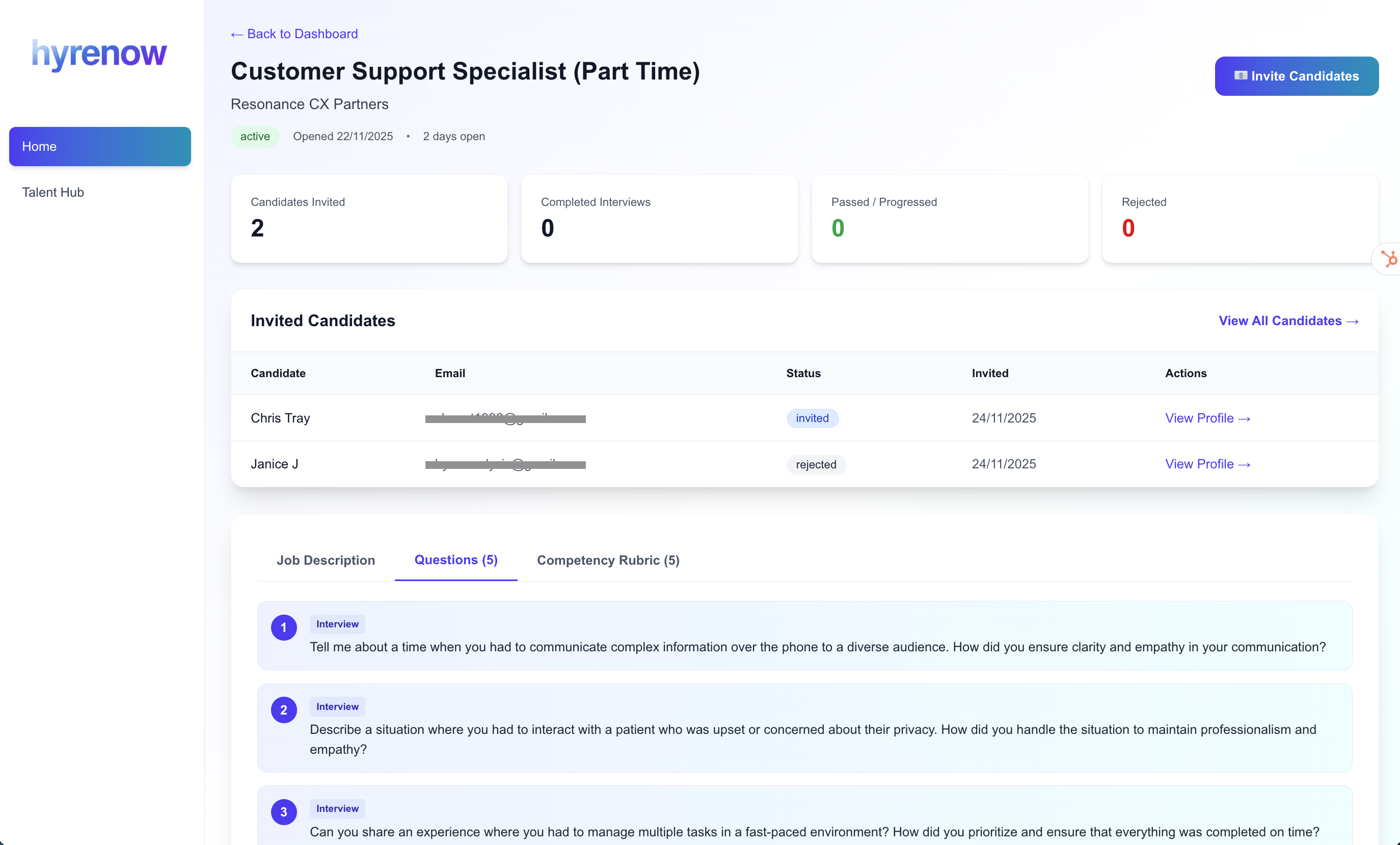Open the HubSpot chat widget icon
1400x845 pixels.
tap(1389, 259)
